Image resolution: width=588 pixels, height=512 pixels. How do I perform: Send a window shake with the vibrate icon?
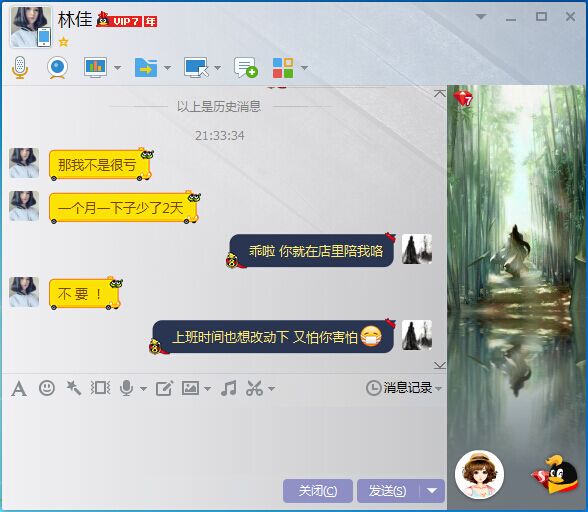tap(100, 388)
